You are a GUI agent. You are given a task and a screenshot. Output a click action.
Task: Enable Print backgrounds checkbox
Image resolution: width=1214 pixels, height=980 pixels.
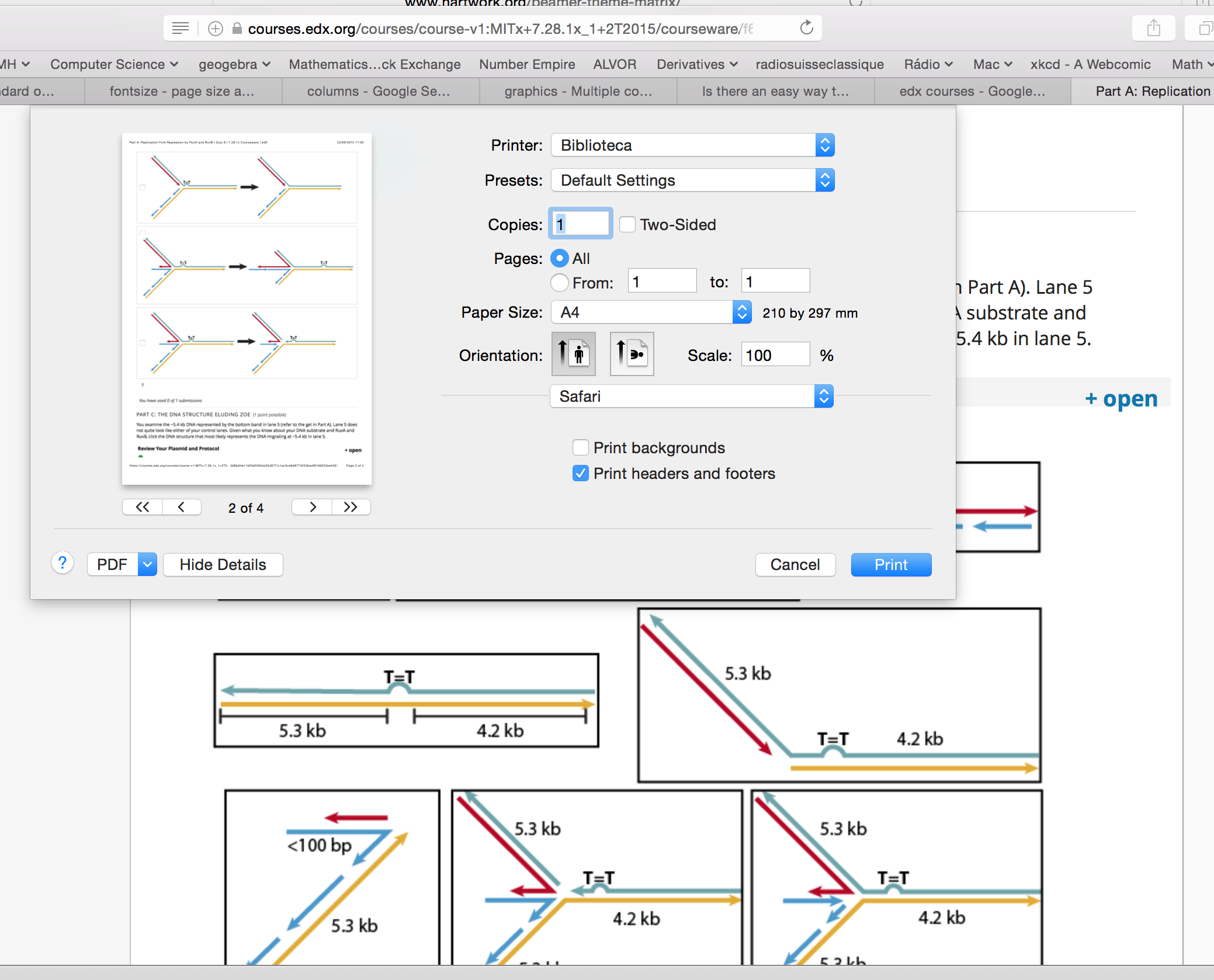coord(581,447)
